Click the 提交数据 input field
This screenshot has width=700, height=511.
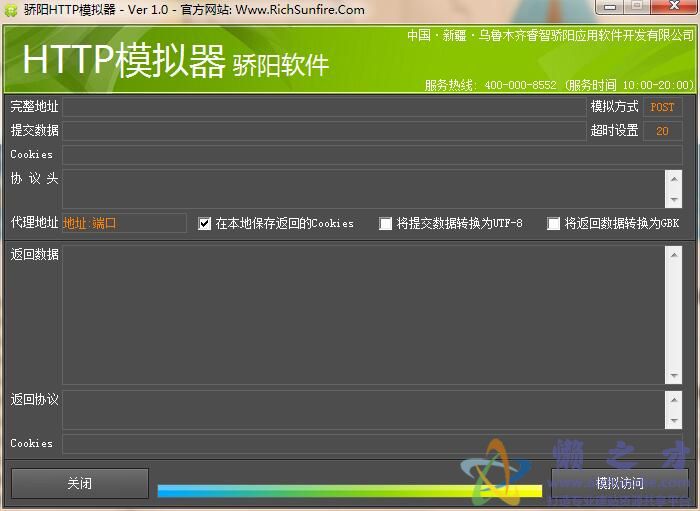pyautogui.click(x=324, y=131)
